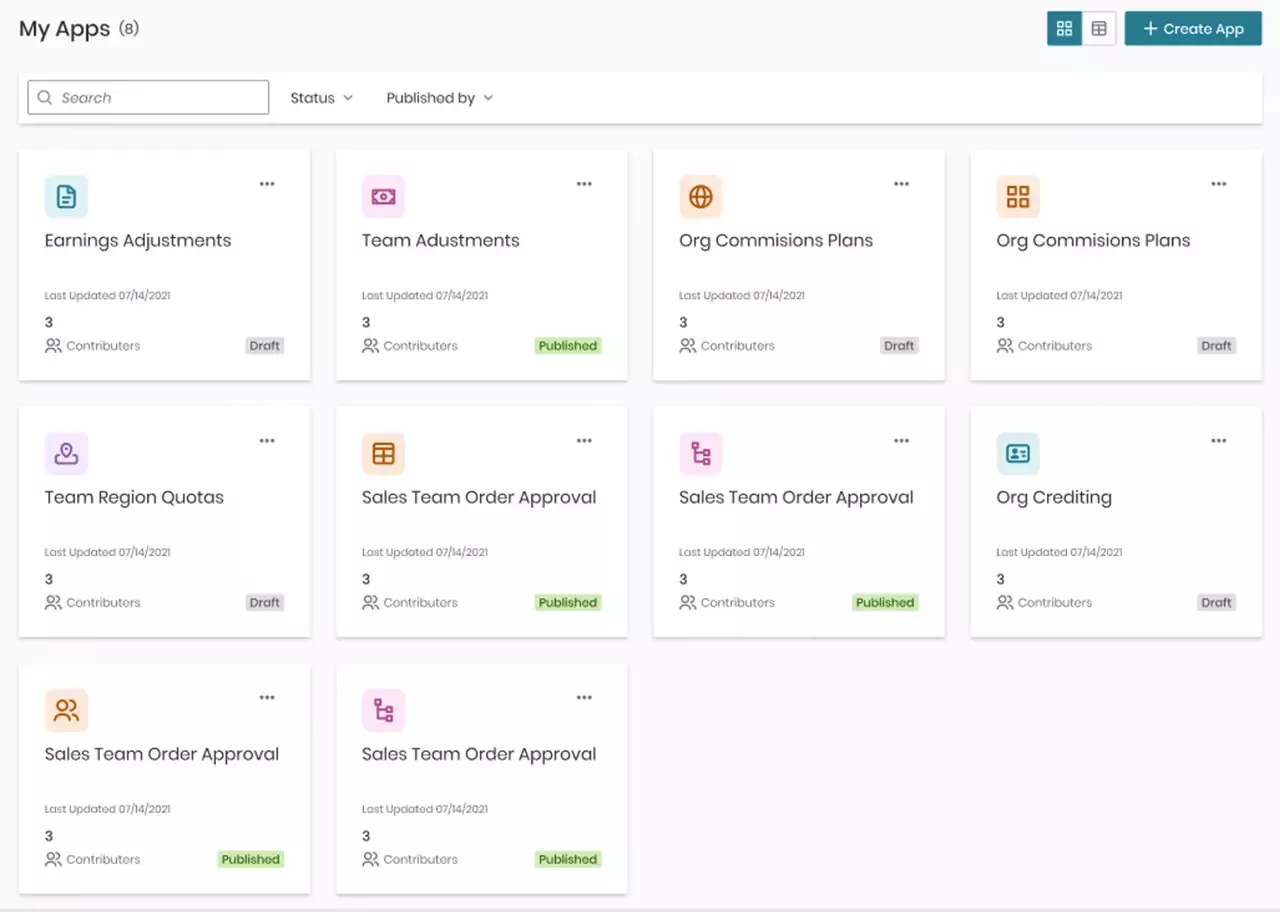
Task: Open the Org Crediting app title
Action: click(1054, 498)
